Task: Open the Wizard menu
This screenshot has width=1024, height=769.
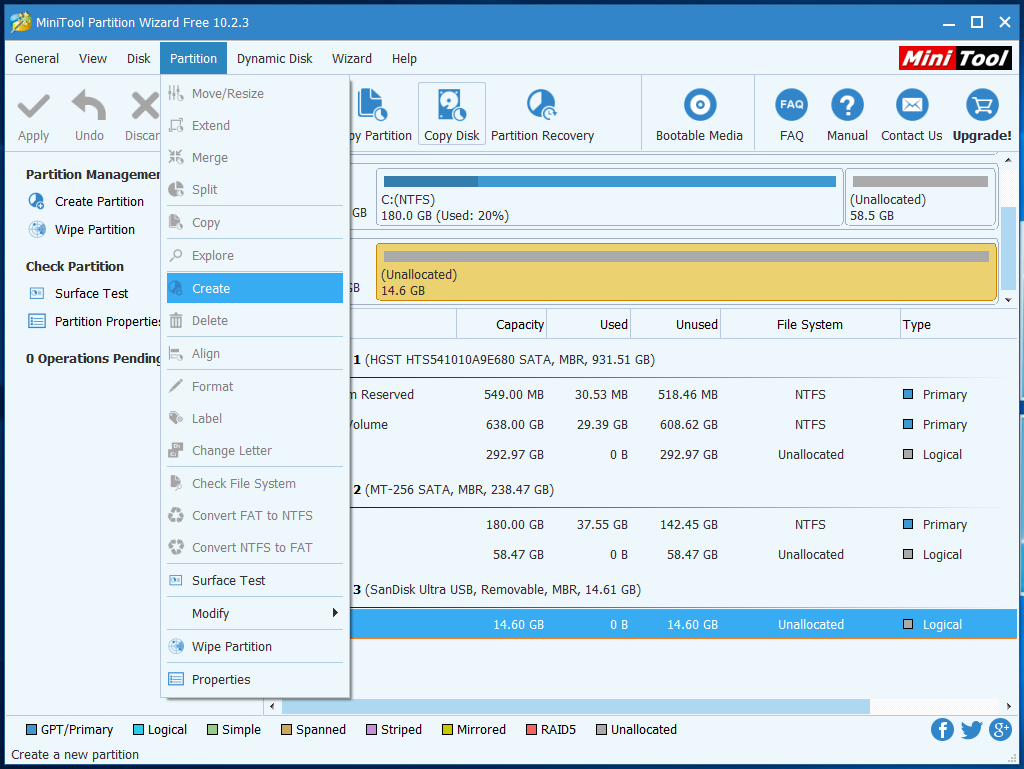Action: [x=352, y=59]
